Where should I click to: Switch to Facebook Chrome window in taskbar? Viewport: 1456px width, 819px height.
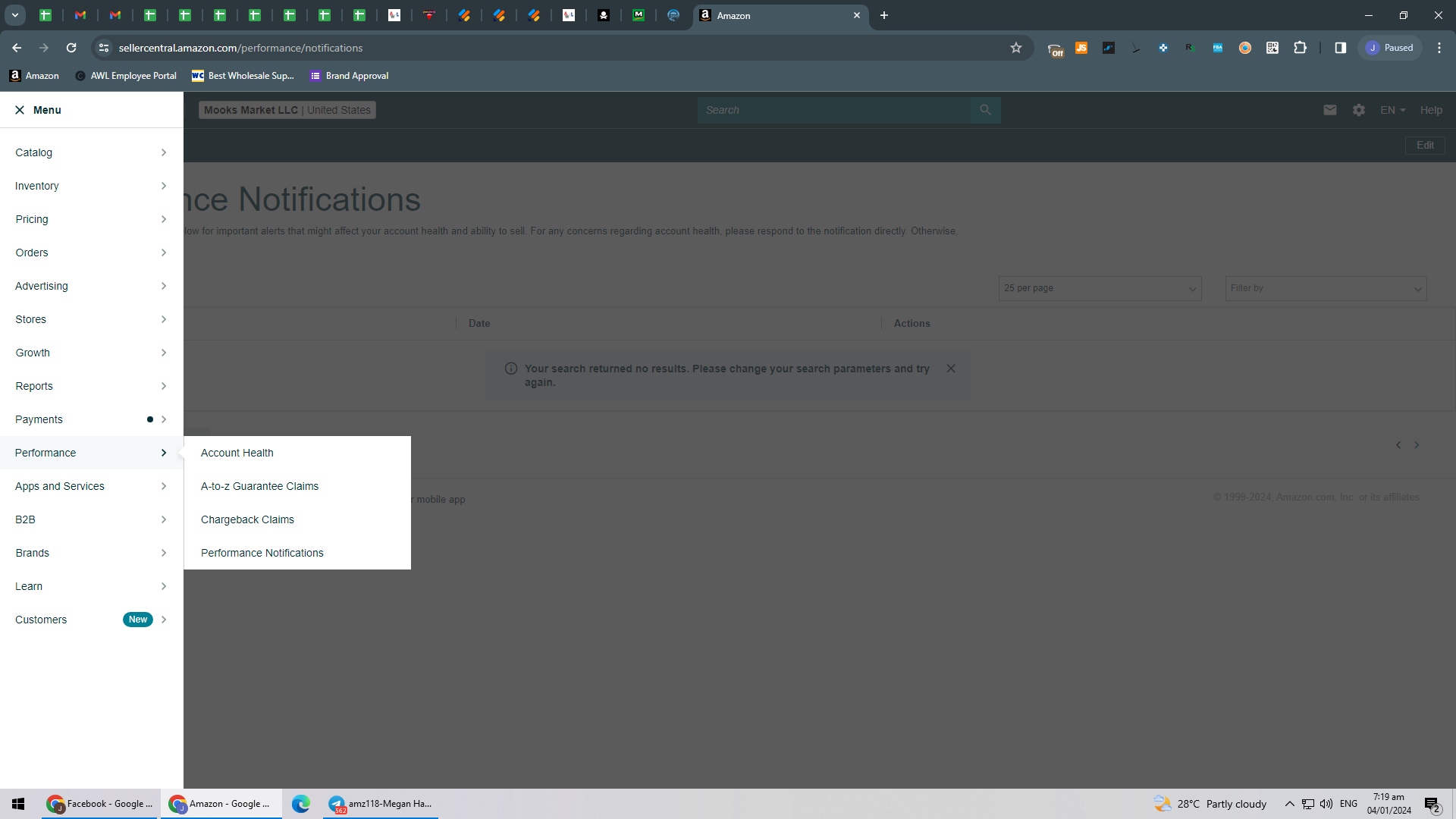tap(100, 804)
